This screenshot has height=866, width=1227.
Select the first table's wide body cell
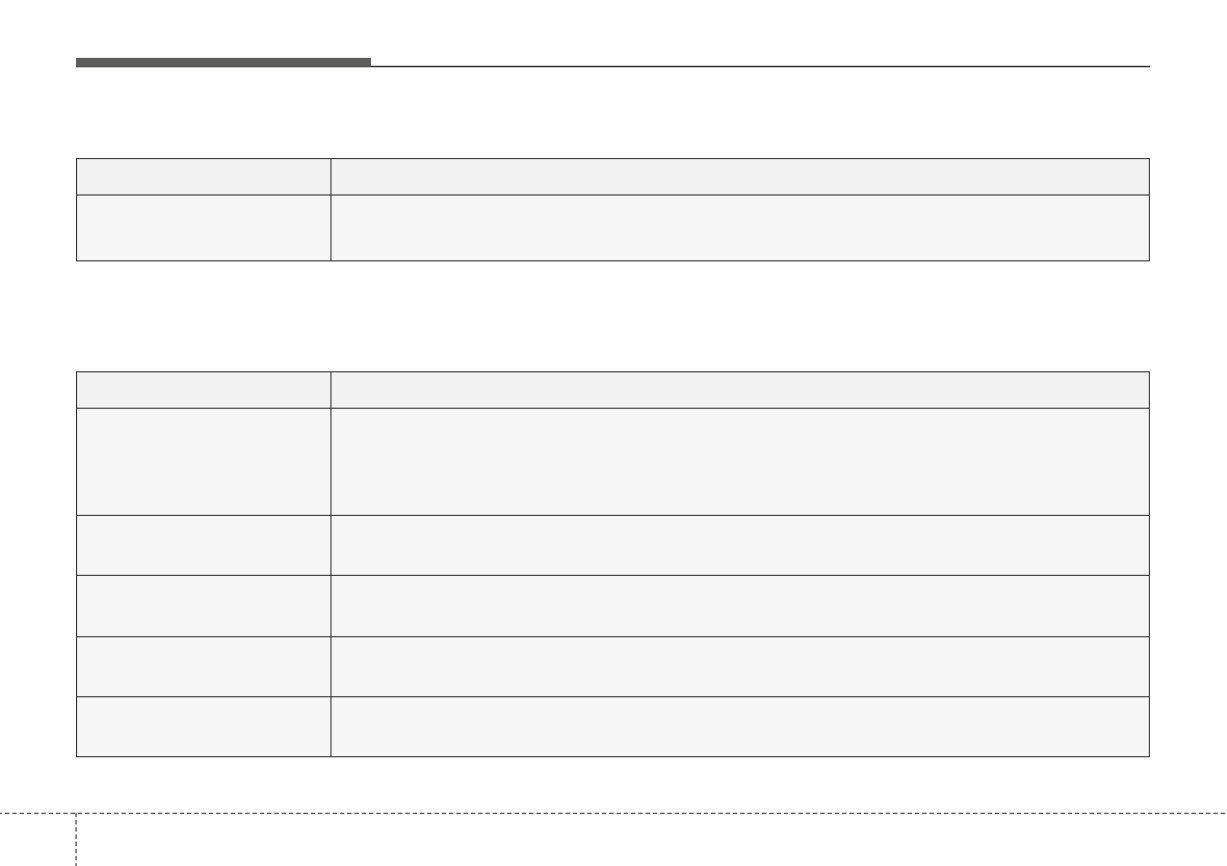740,228
